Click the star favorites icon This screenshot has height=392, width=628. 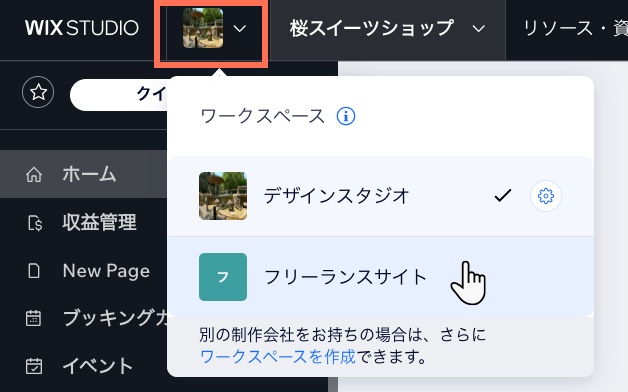point(38,92)
